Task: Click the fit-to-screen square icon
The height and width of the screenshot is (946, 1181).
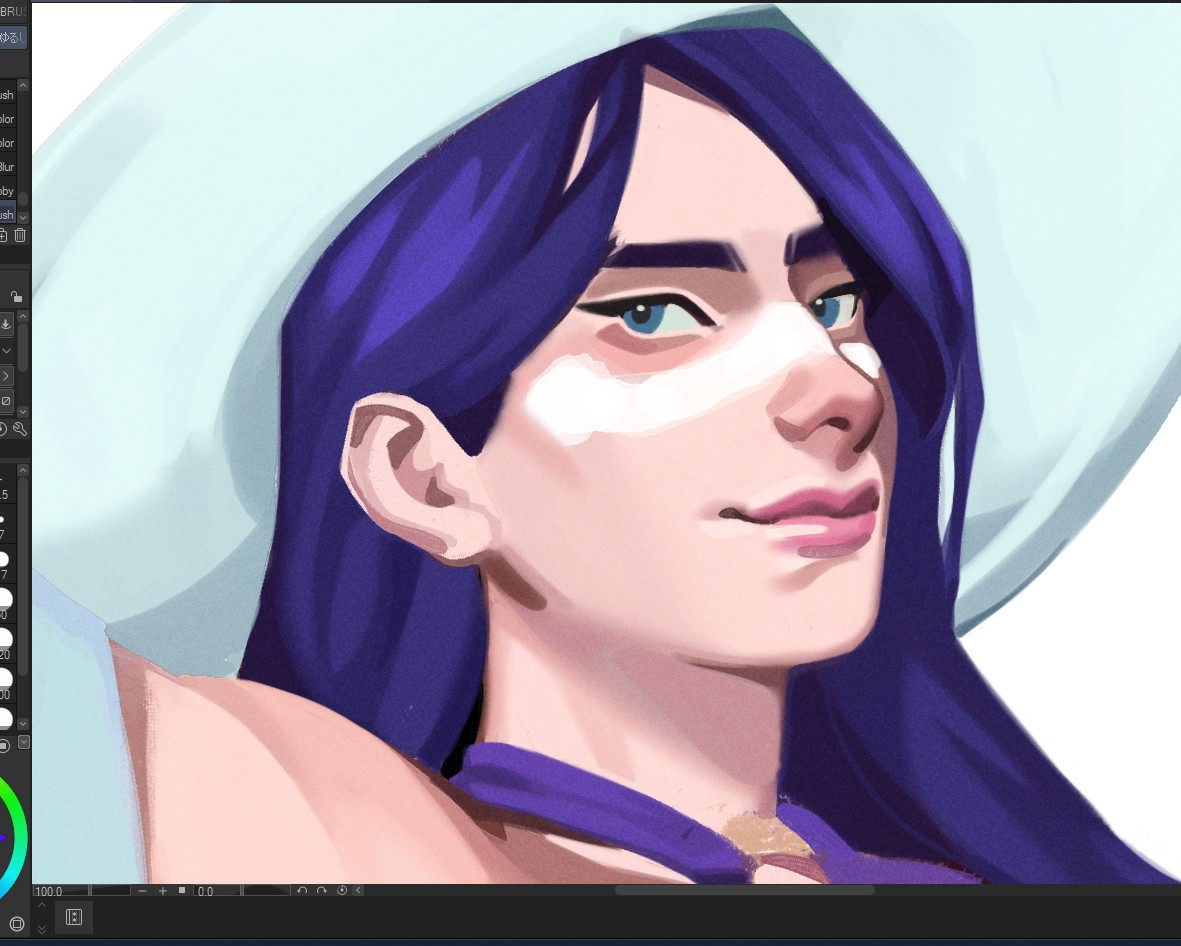Action: [182, 890]
